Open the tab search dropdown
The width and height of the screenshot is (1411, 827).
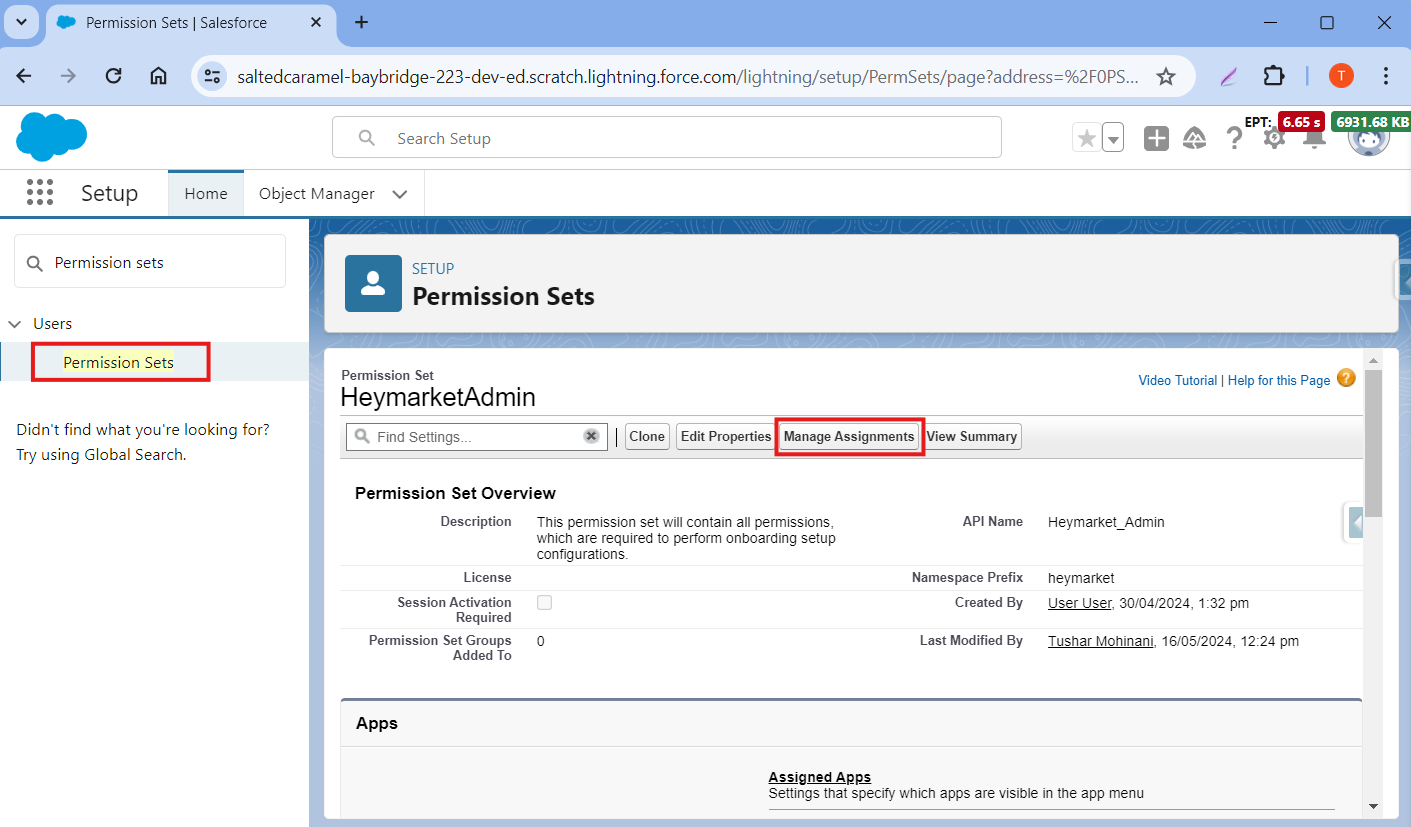pos(21,22)
